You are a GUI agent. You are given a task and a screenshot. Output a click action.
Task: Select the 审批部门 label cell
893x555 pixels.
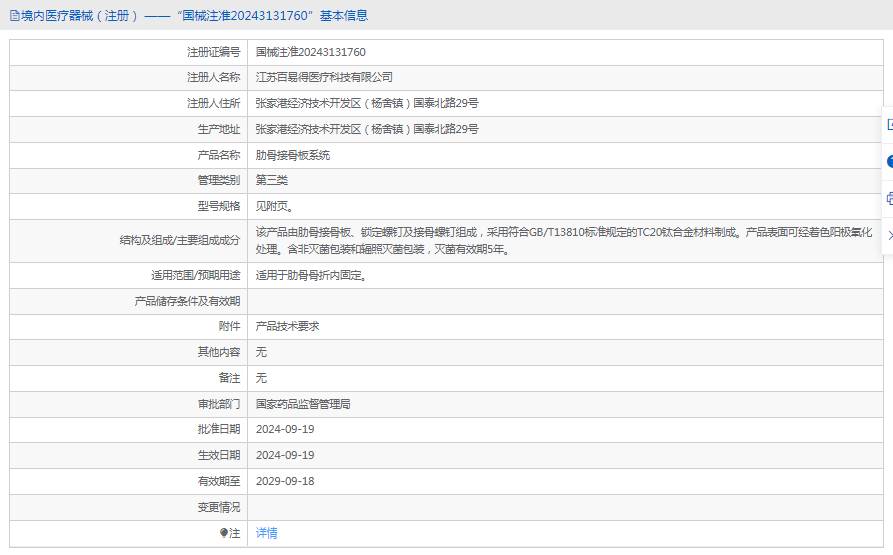pyautogui.click(x=129, y=405)
